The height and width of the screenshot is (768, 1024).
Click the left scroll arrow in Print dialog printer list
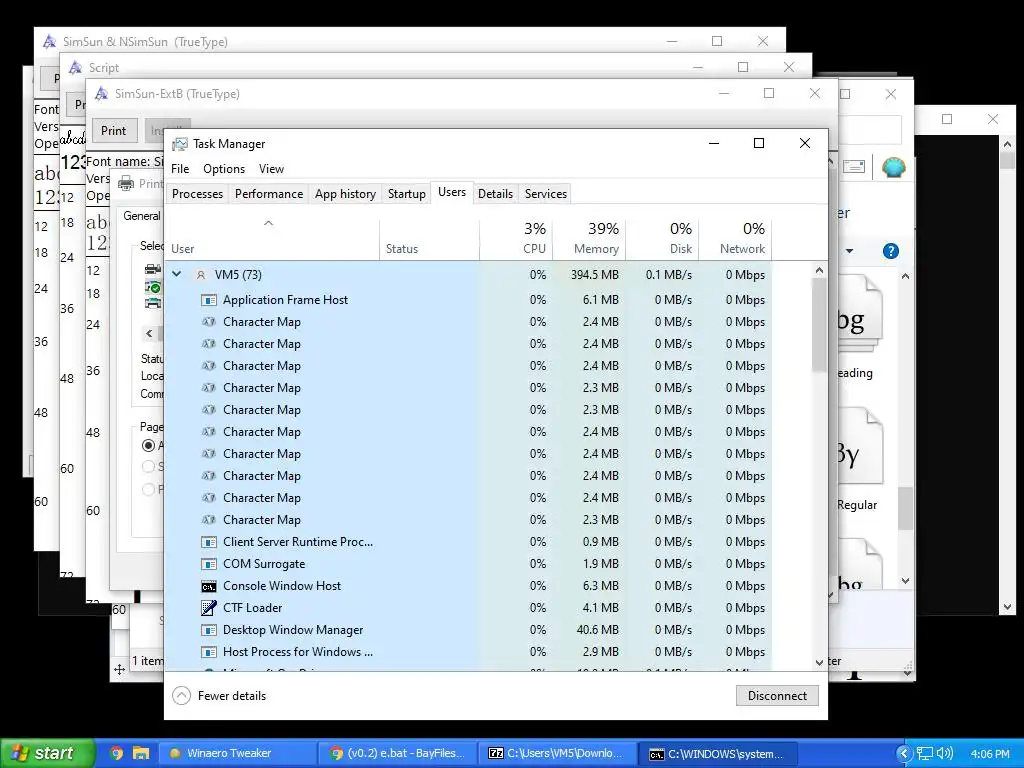(x=150, y=334)
